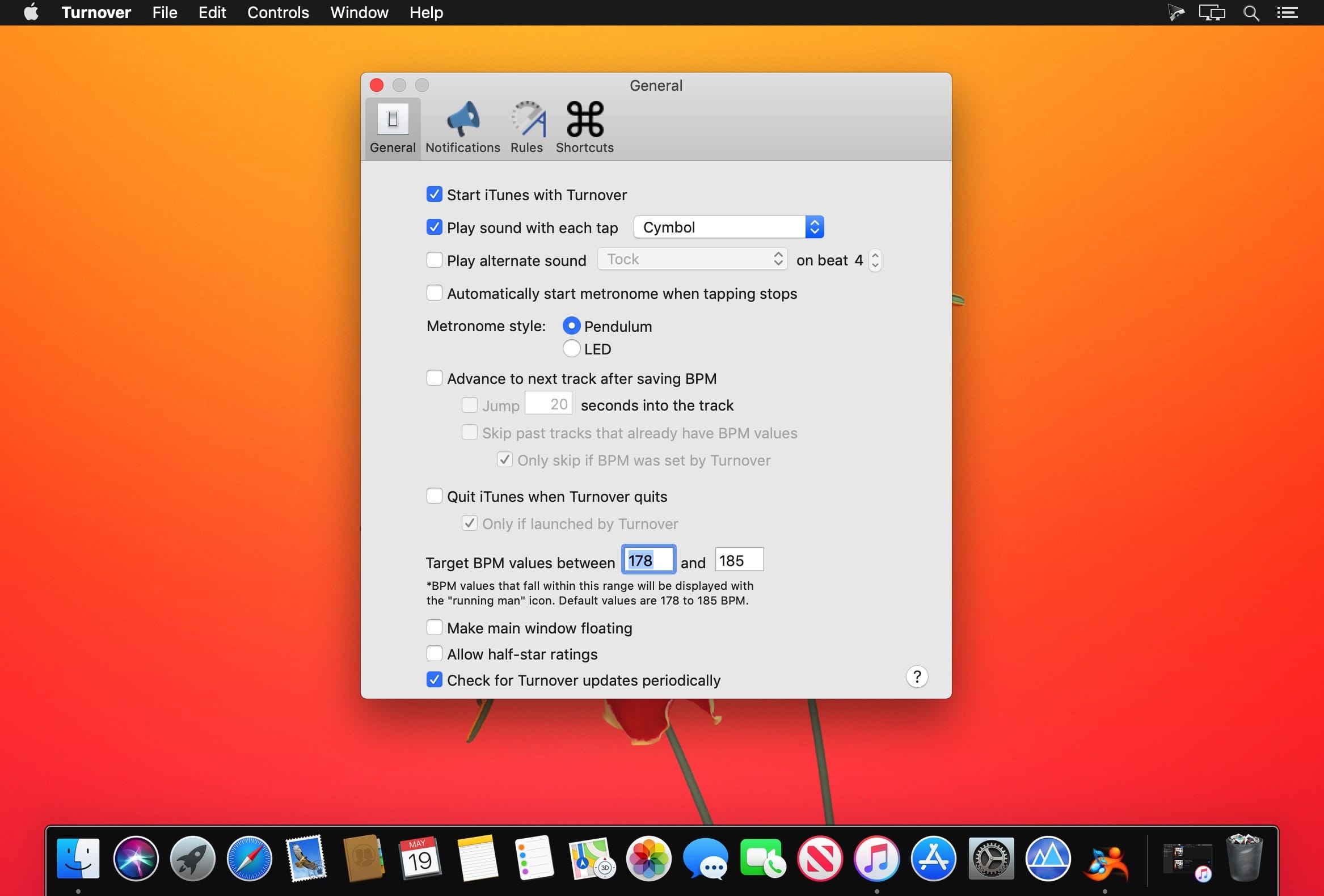
Task: Click the lower target BPM field 178
Action: [648, 560]
